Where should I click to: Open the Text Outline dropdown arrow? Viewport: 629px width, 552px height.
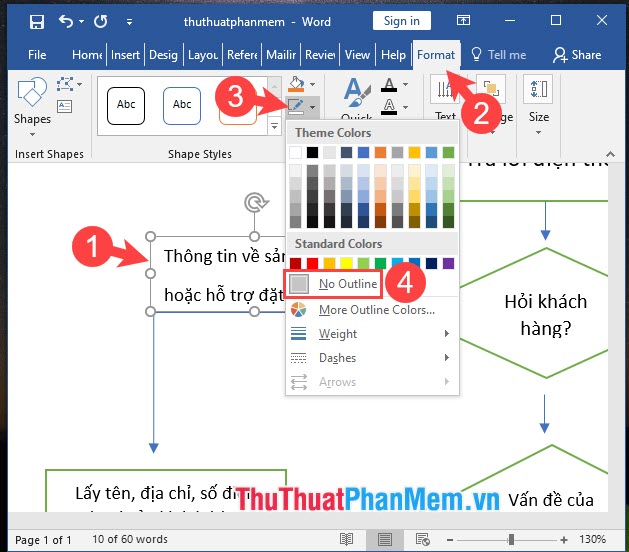[406, 107]
